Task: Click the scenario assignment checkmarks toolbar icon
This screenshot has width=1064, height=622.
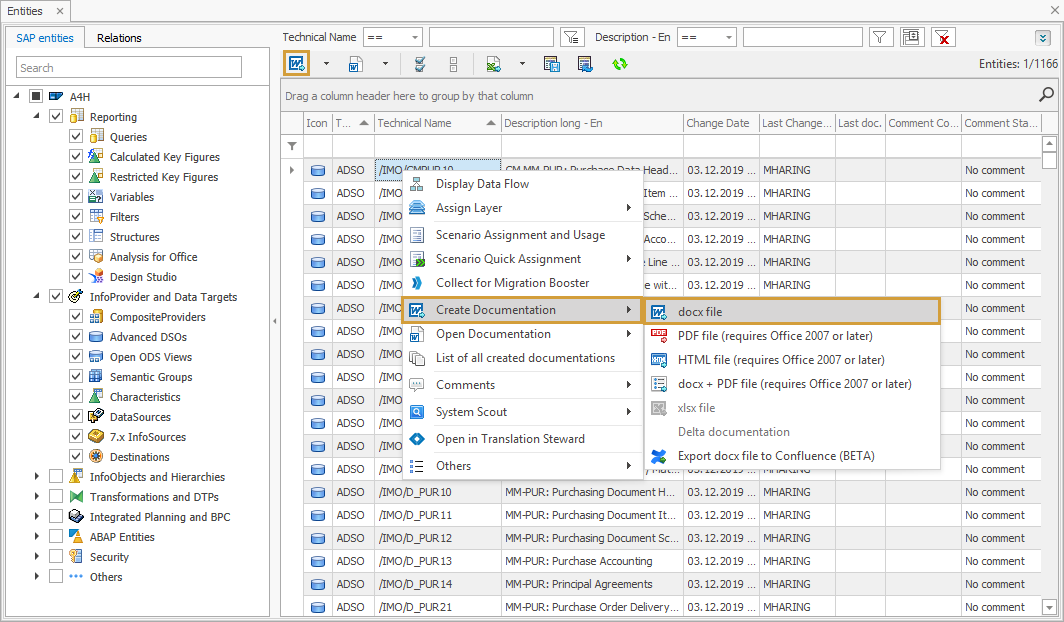Action: (x=419, y=63)
